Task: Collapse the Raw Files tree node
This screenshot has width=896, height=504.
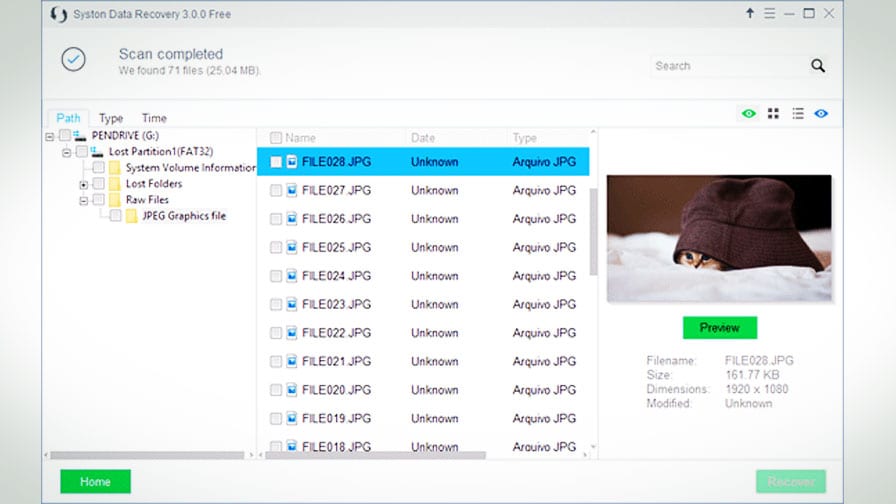Action: click(x=83, y=200)
